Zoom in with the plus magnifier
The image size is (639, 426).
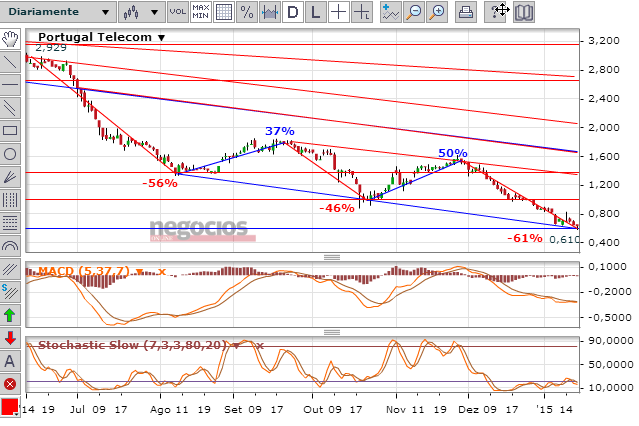tap(437, 12)
